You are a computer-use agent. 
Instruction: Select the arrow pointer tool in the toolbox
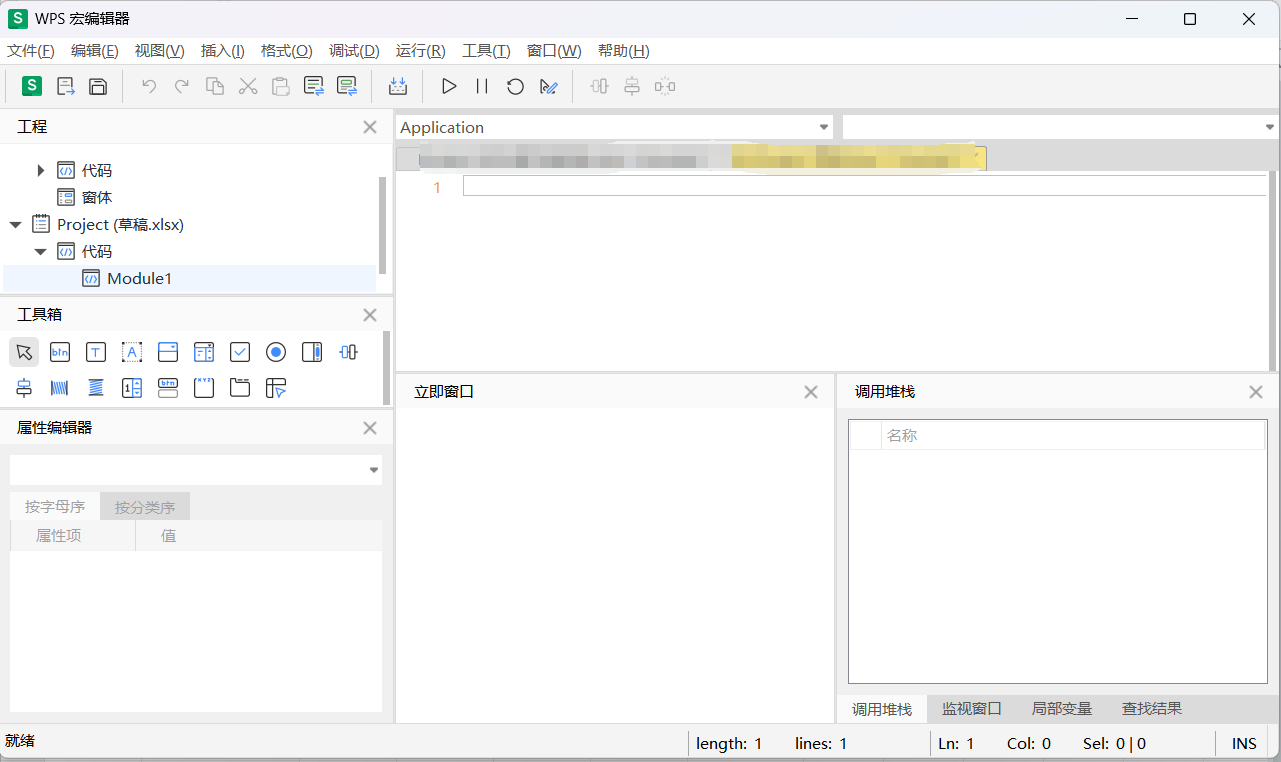point(24,352)
